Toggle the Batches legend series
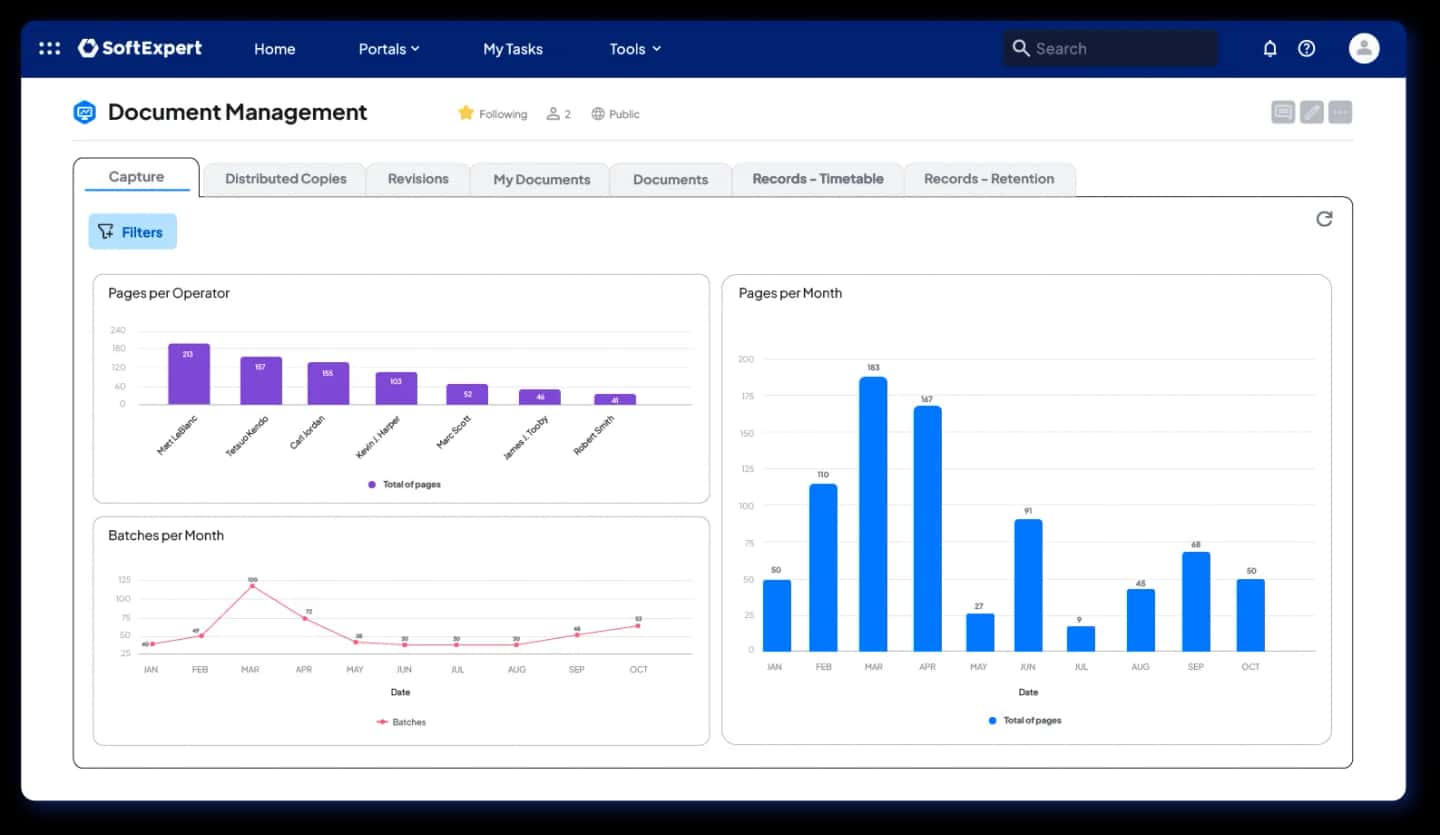The width and height of the screenshot is (1440, 835). click(401, 722)
